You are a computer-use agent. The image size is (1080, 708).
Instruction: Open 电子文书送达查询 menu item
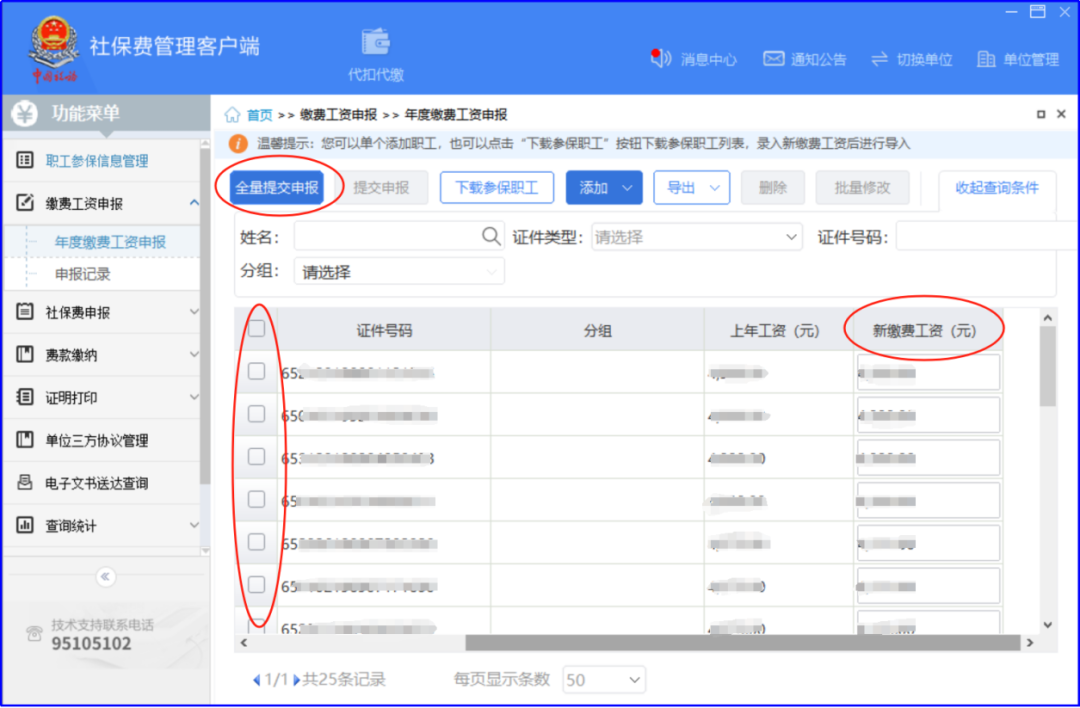click(x=97, y=483)
